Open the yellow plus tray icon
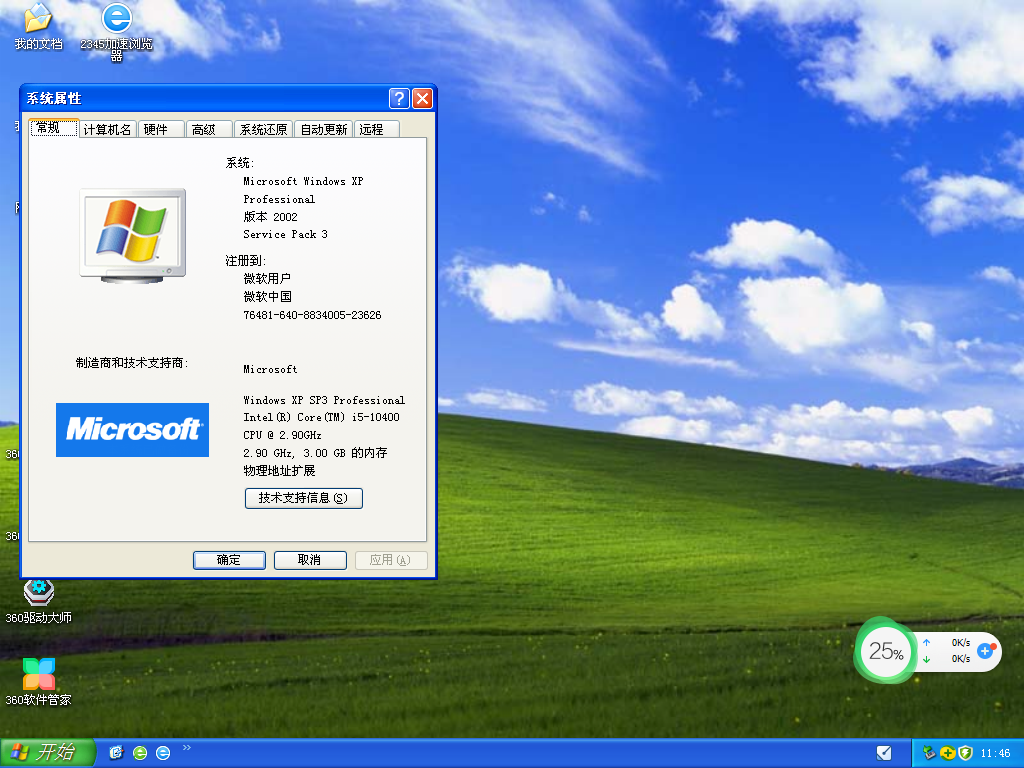Viewport: 1024px width, 768px height. click(947, 752)
